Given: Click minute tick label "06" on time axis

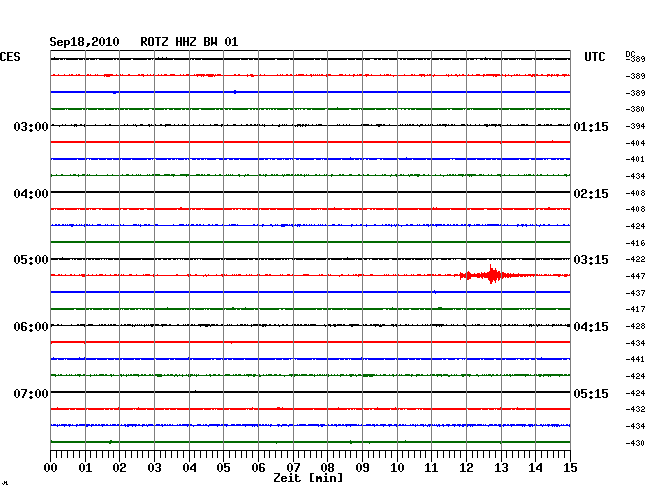Looking at the screenshot, I should (258, 468).
